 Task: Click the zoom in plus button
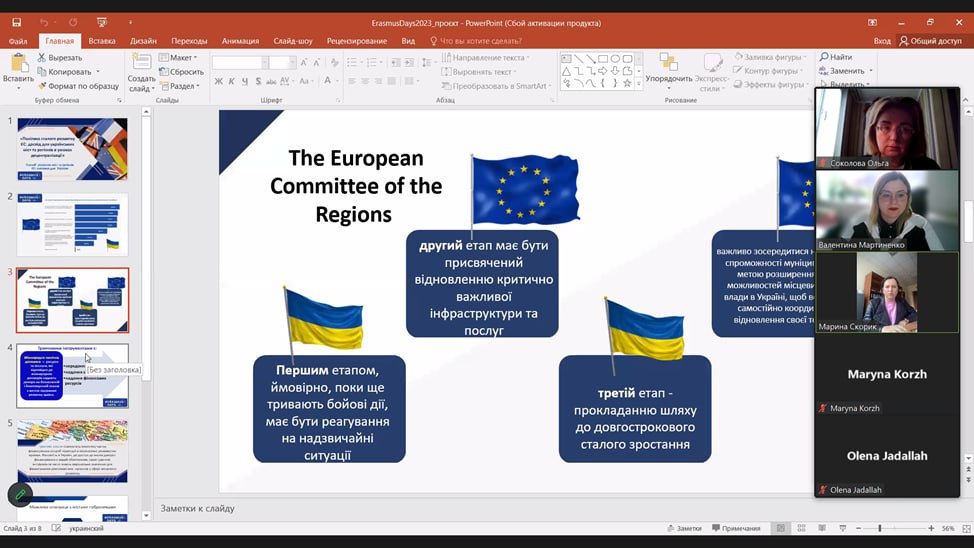pos(931,528)
